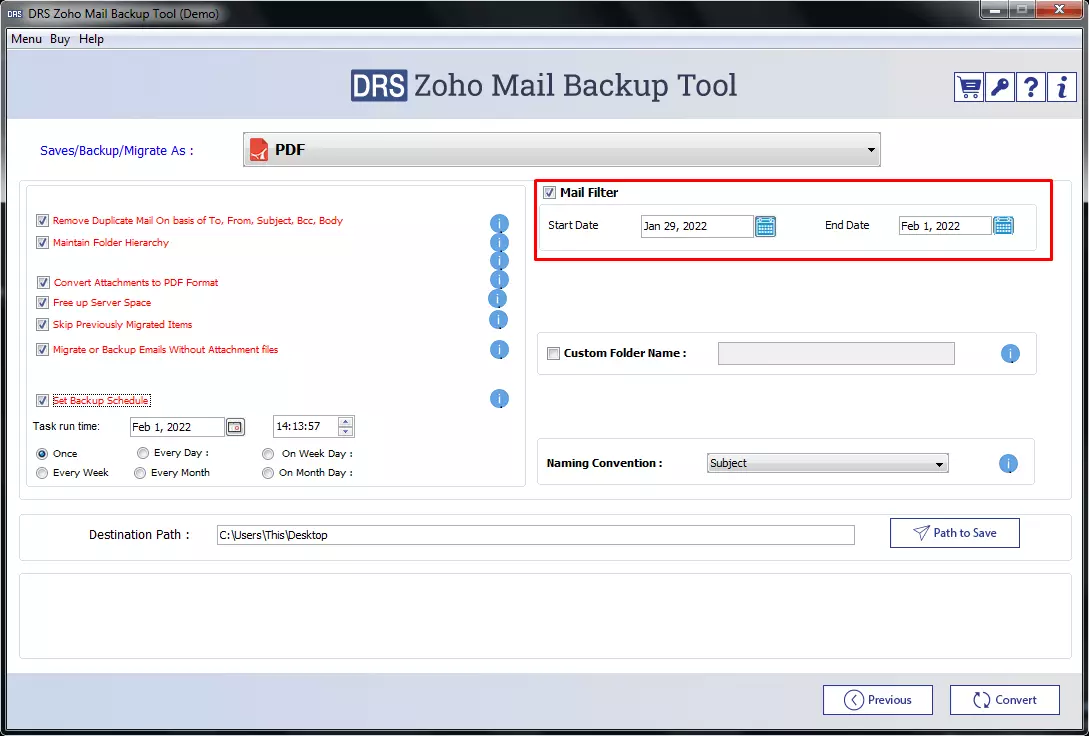
Task: Select the Once schedule radio button
Action: pos(42,454)
